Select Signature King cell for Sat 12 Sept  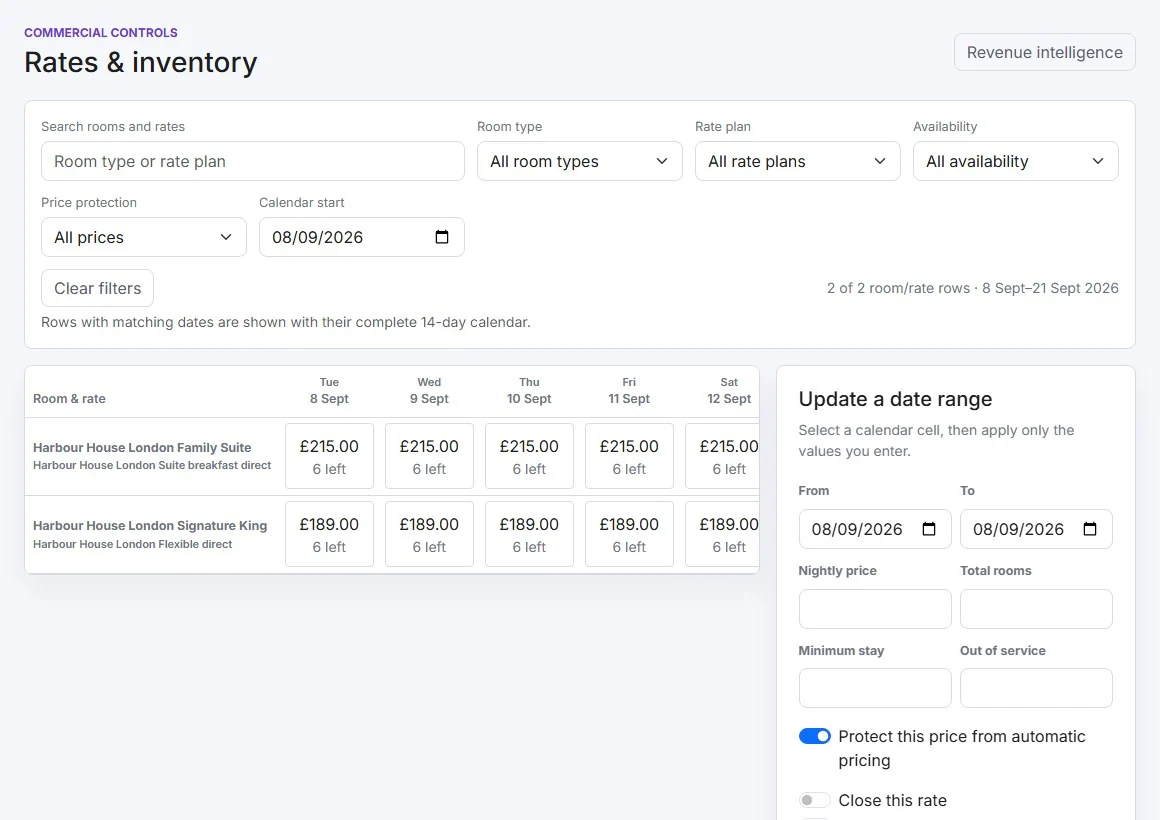point(723,534)
